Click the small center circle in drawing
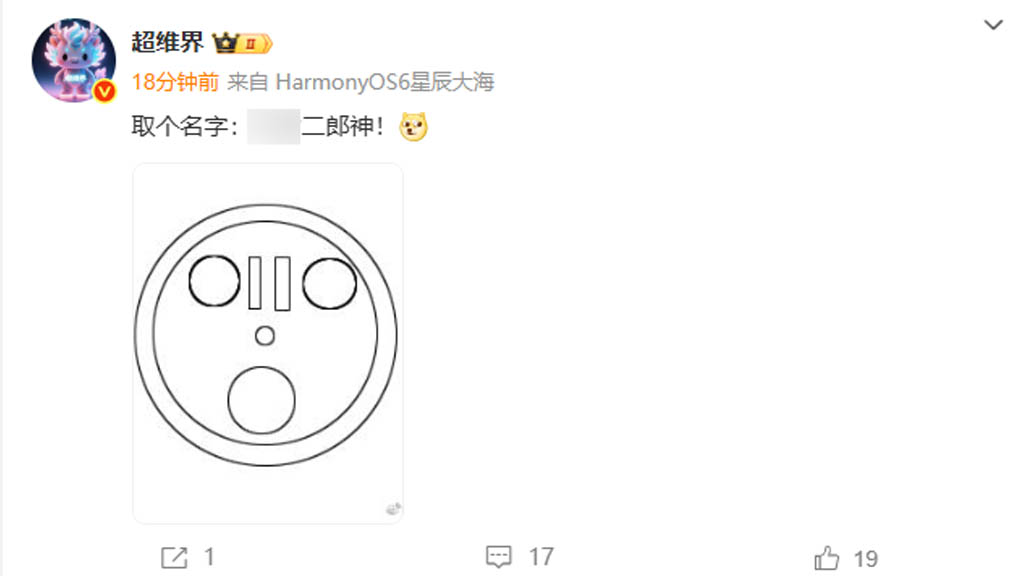Screen dimensions: 1024x576 pos(264,336)
